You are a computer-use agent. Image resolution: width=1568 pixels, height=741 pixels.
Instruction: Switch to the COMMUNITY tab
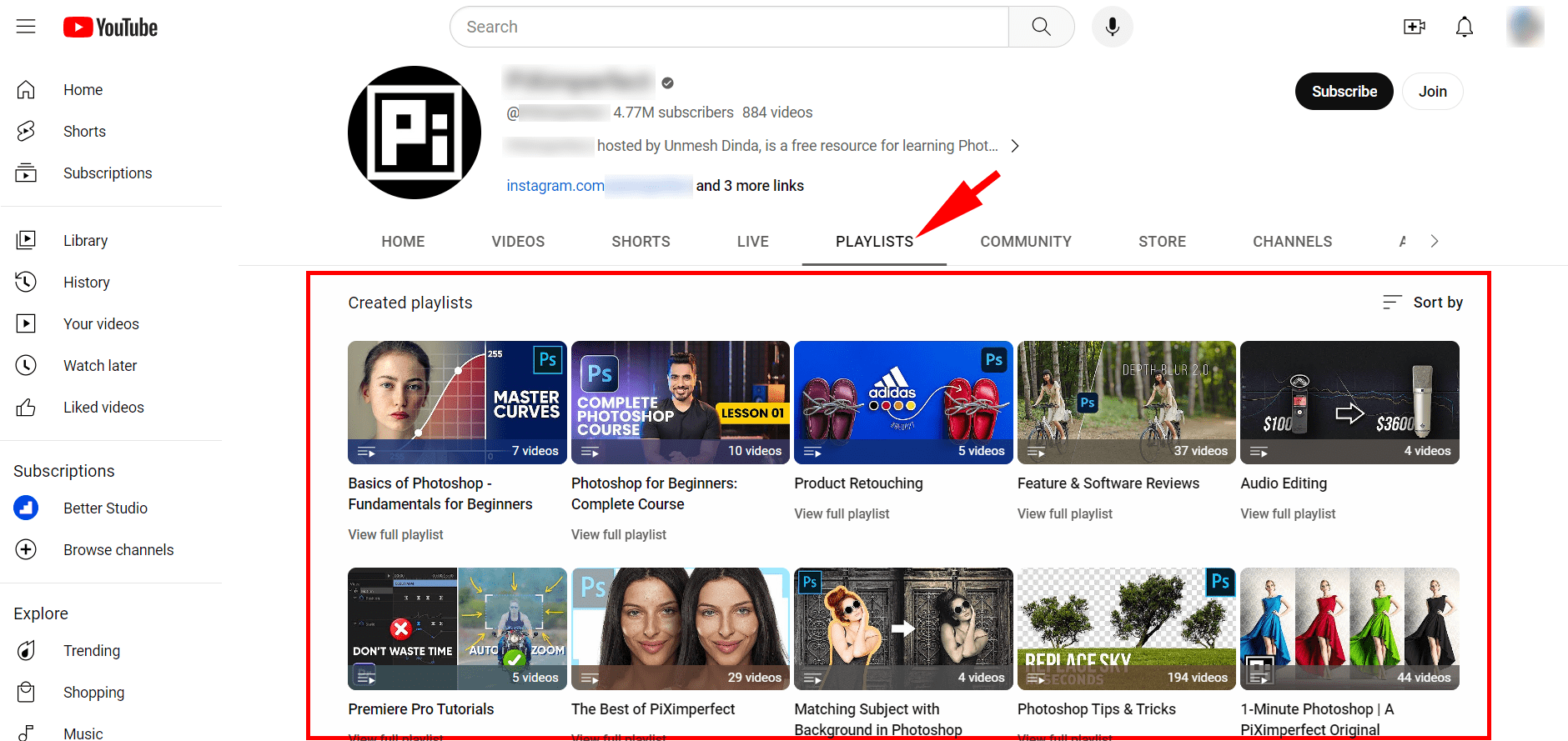point(1026,241)
